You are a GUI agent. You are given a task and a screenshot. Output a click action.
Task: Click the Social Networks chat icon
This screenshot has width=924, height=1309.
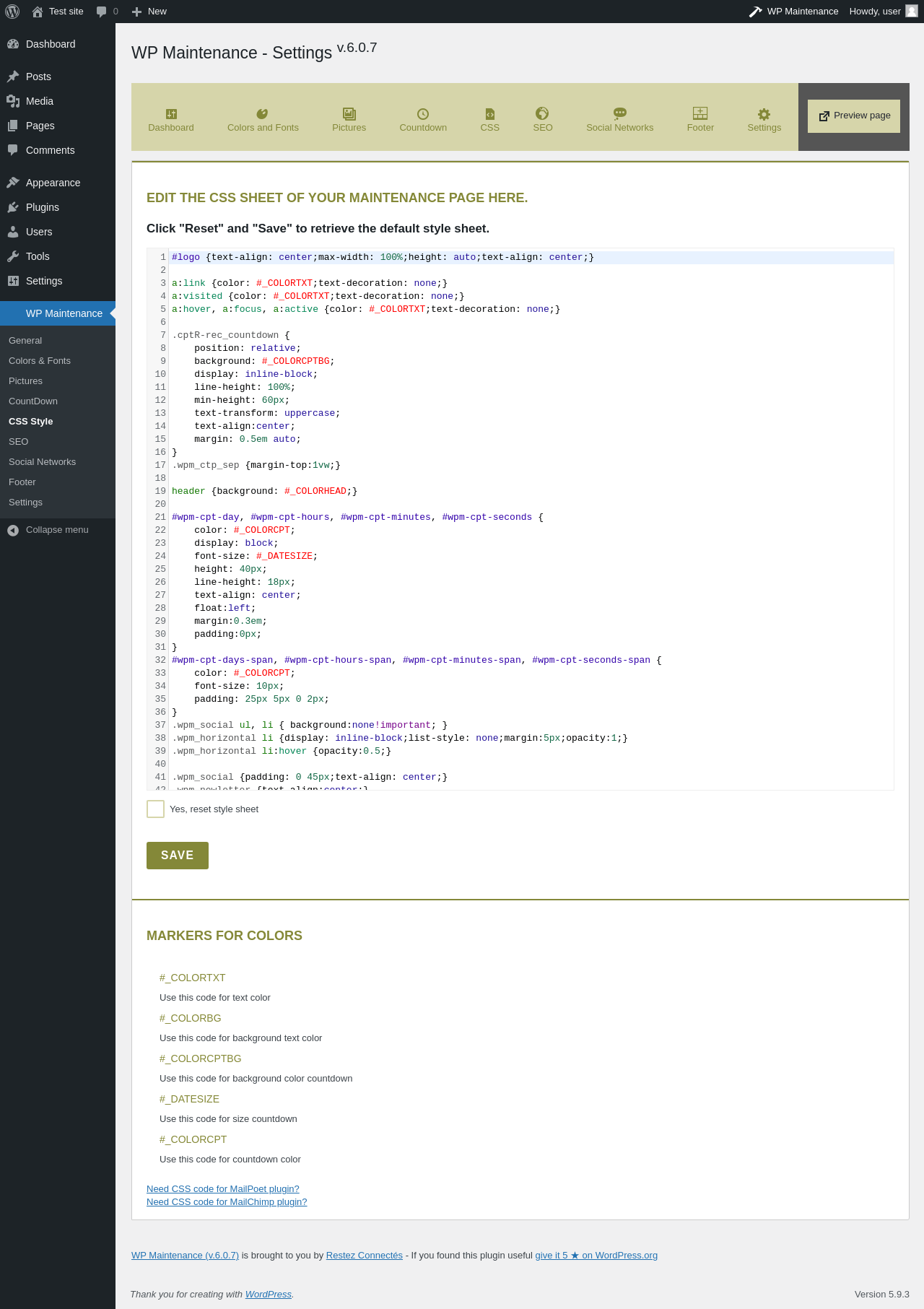click(620, 113)
